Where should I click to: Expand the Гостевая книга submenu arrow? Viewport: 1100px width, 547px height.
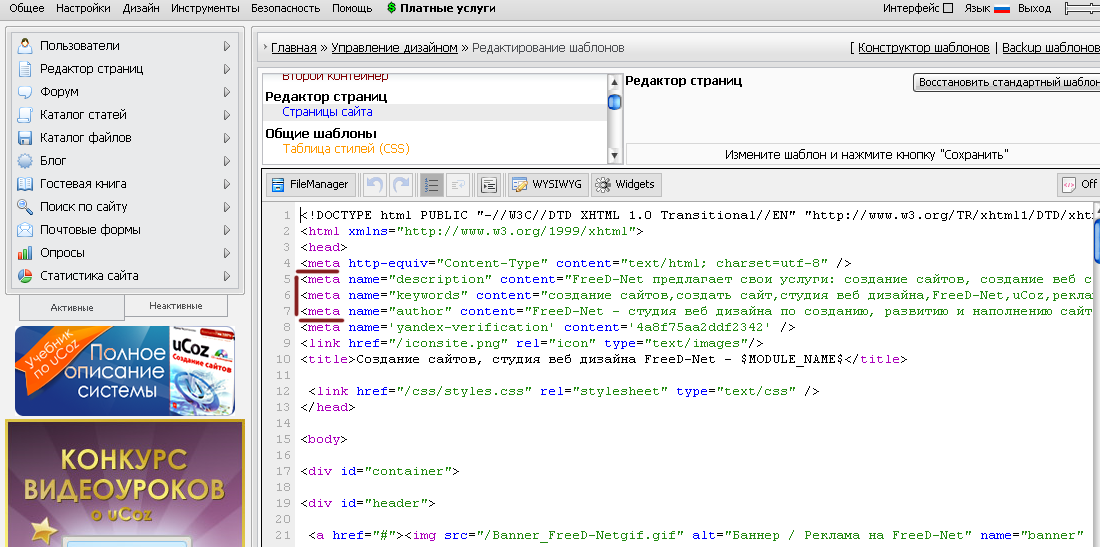click(227, 184)
